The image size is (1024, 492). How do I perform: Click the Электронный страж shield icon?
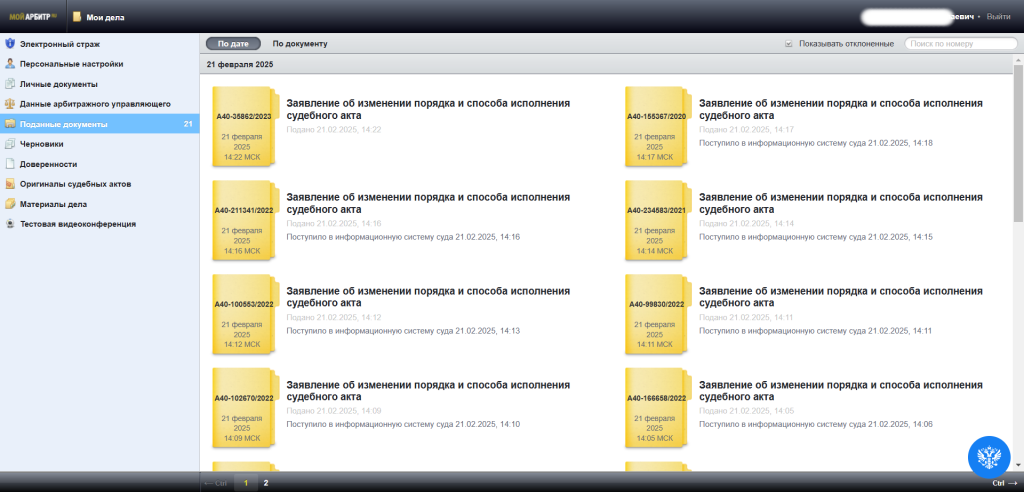10,44
